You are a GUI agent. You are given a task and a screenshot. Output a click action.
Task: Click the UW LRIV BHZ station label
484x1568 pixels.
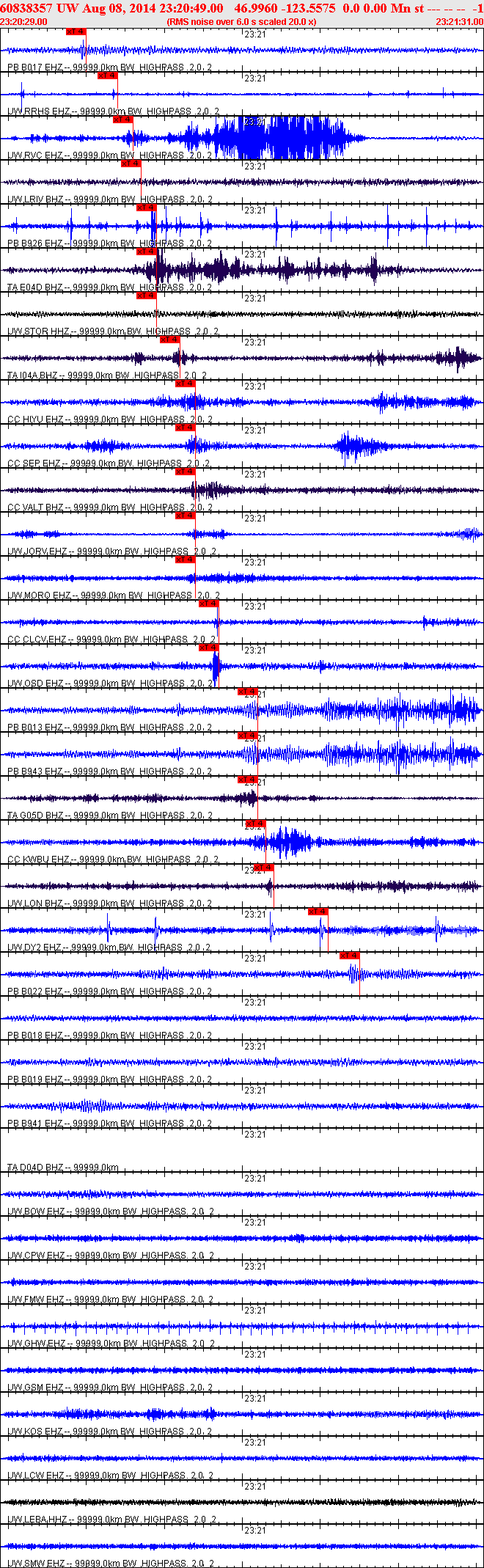click(x=109, y=199)
